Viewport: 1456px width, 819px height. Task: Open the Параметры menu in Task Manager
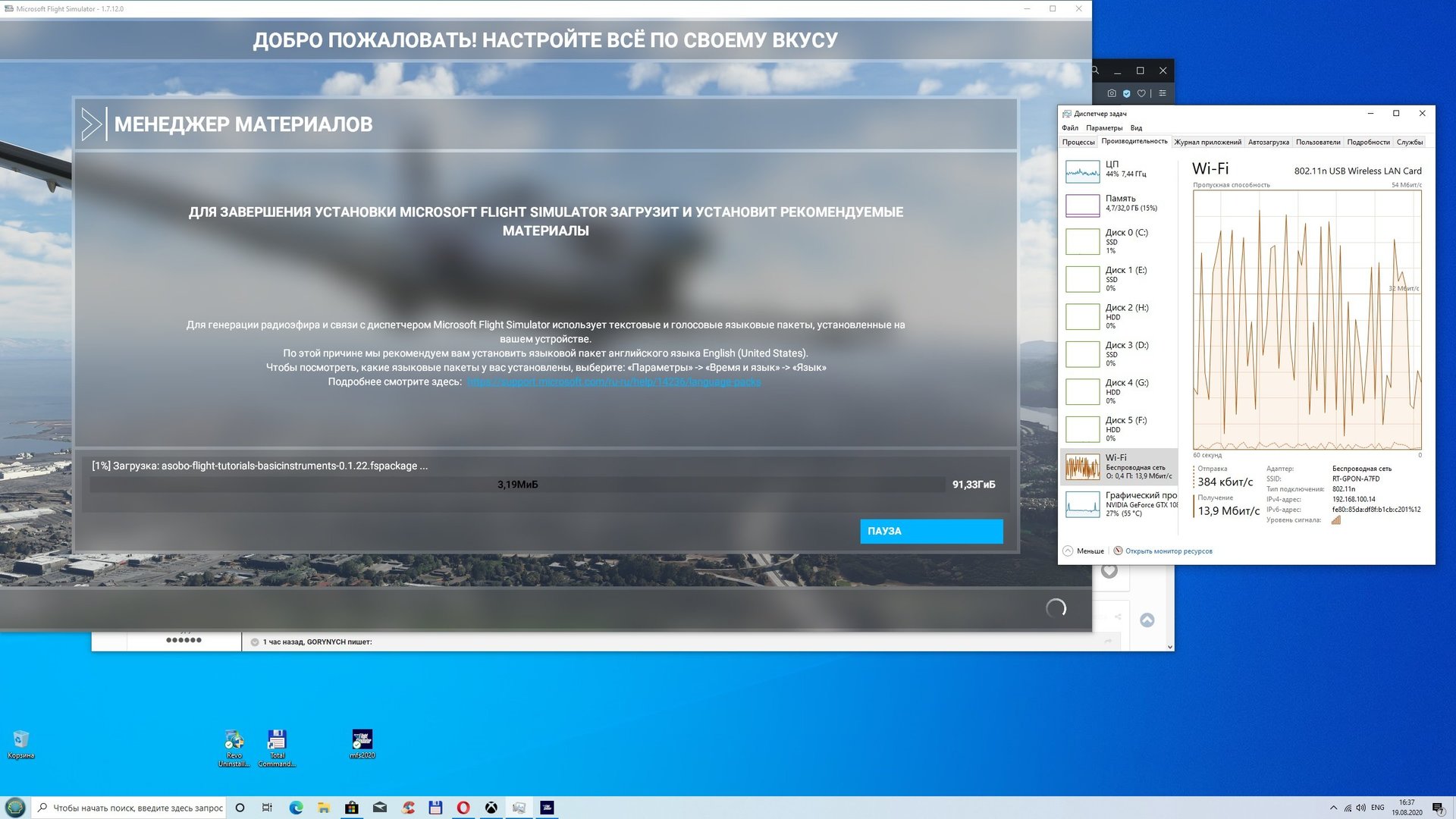[1103, 127]
